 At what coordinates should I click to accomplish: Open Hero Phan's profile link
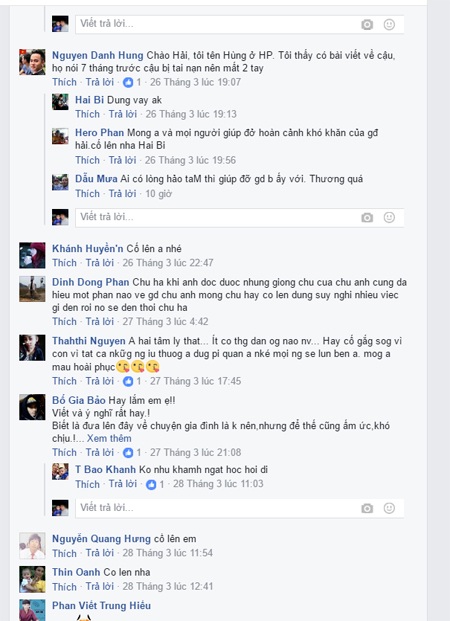point(99,133)
